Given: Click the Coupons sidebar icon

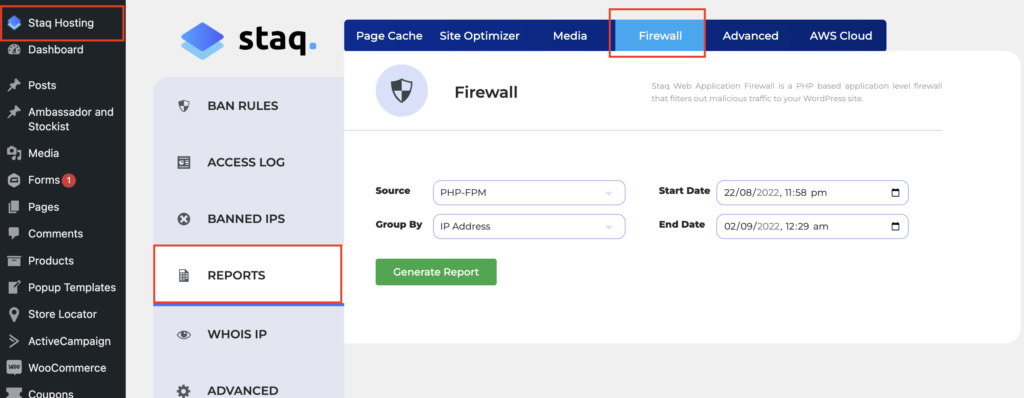Looking at the screenshot, I should [x=14, y=393].
